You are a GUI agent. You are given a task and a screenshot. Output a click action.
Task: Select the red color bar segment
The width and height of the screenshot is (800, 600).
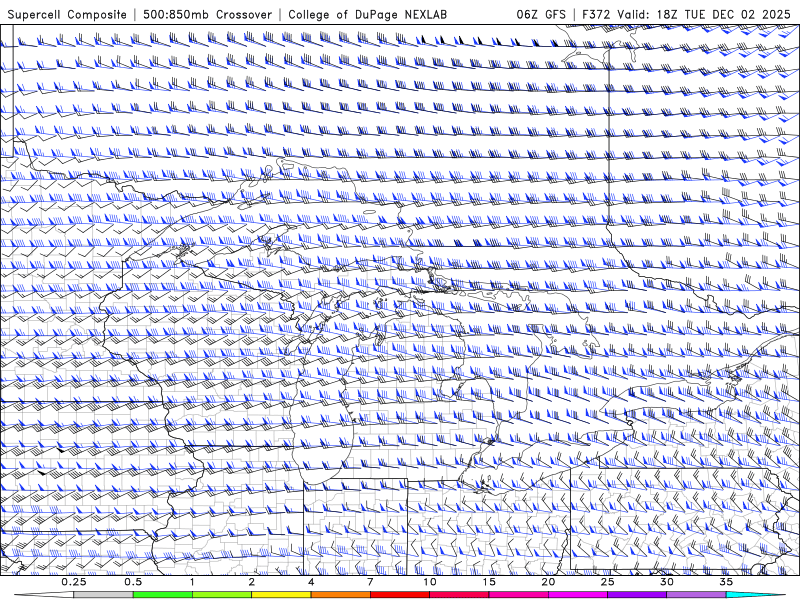click(400, 595)
